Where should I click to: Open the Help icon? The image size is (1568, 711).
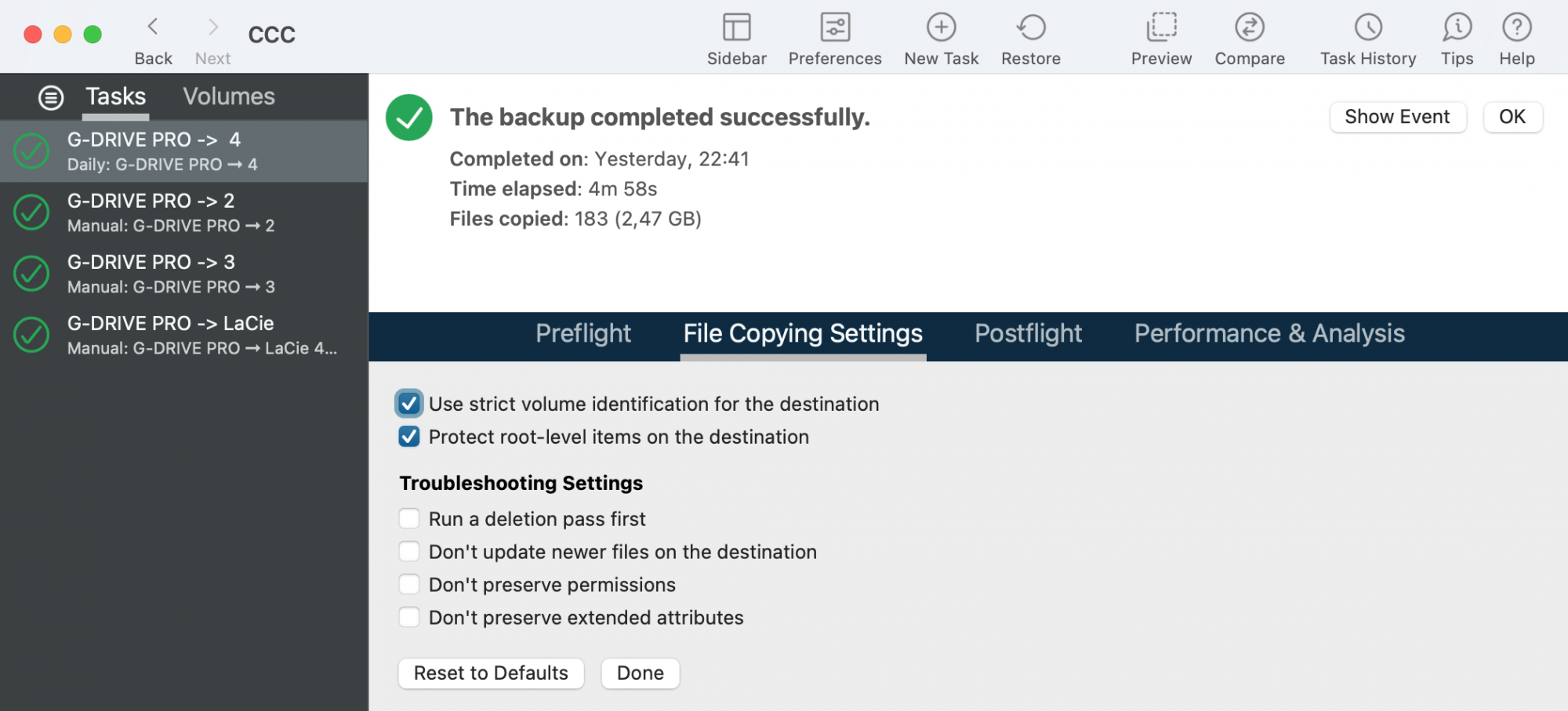(1517, 28)
